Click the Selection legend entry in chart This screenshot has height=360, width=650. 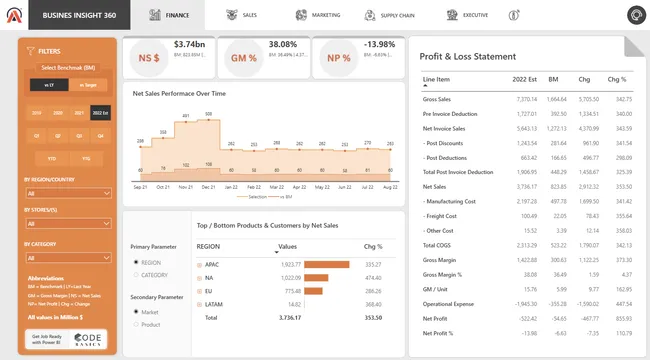click(x=252, y=197)
